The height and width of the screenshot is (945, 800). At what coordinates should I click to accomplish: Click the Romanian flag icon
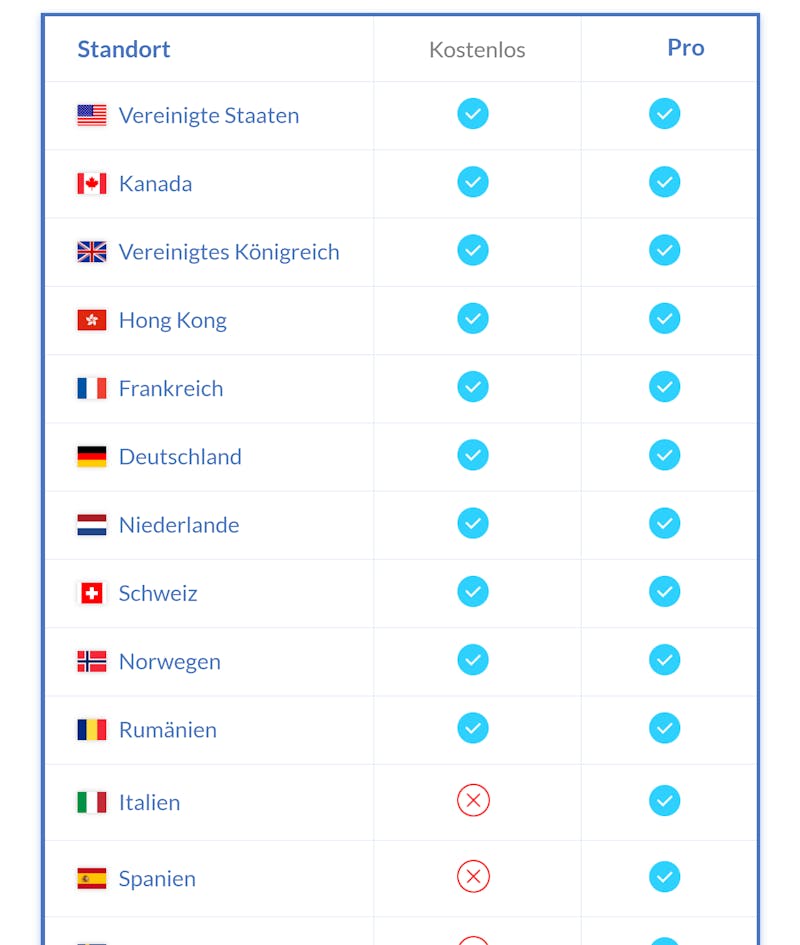click(x=92, y=729)
